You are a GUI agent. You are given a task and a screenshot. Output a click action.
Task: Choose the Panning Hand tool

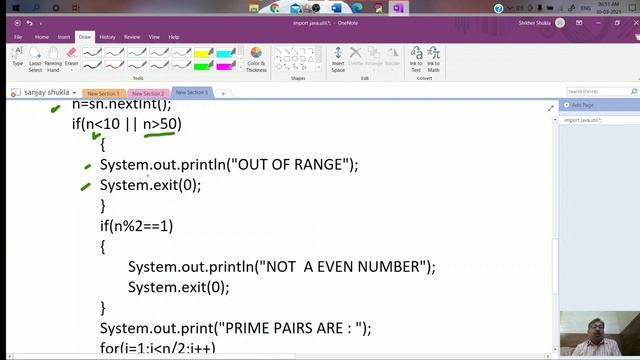[53, 60]
